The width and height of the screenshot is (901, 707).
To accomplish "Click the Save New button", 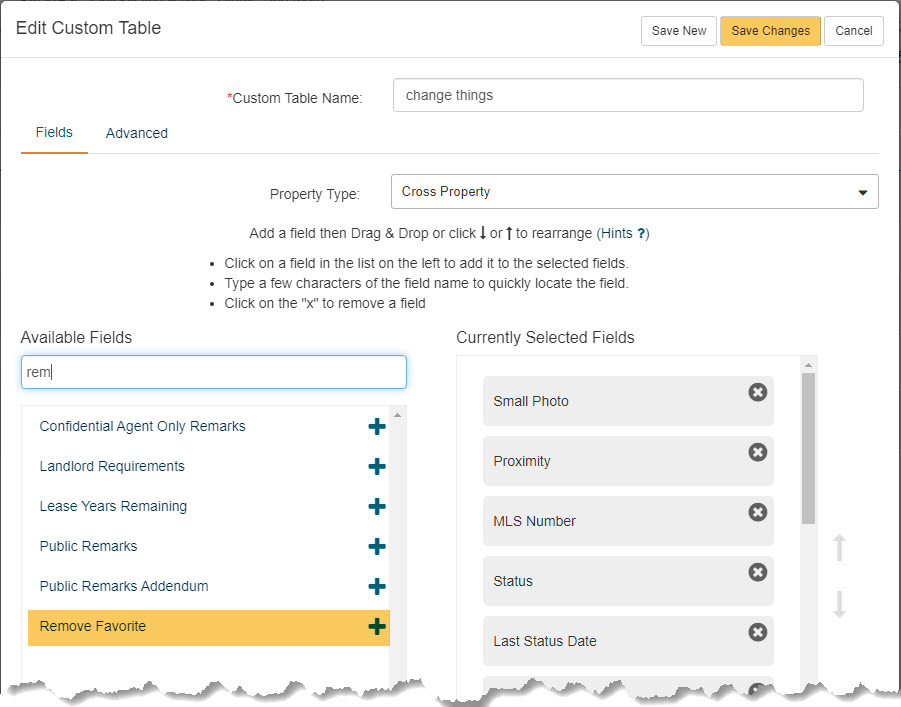I will click(679, 31).
